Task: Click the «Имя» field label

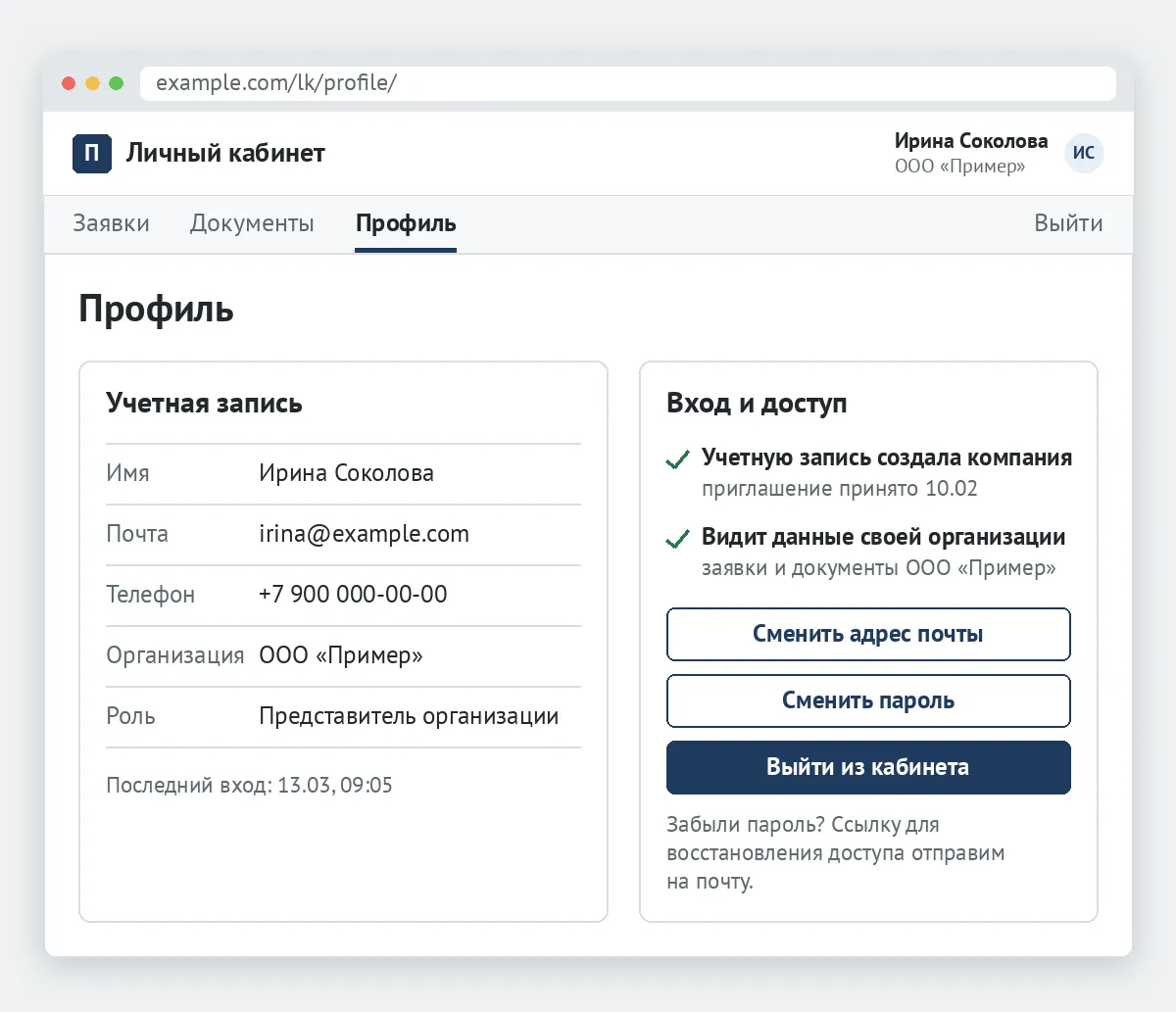Action: (x=127, y=473)
